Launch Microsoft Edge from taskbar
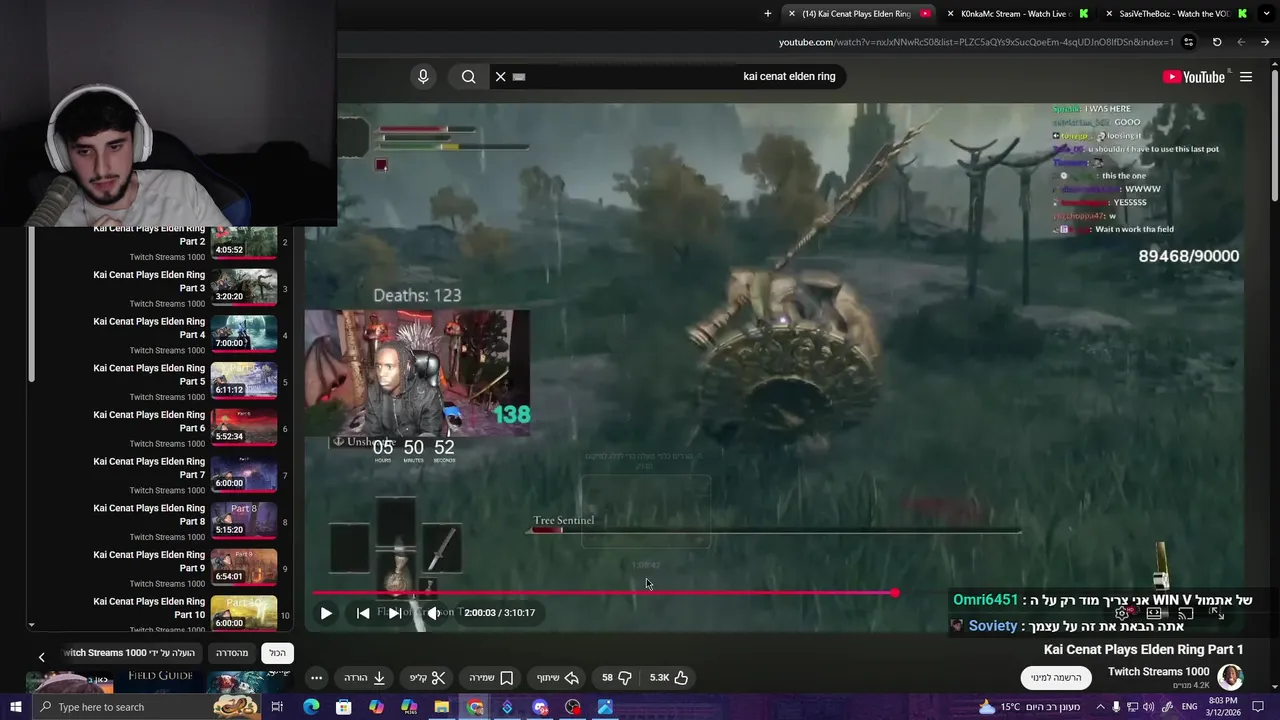1280x720 pixels. tap(311, 707)
